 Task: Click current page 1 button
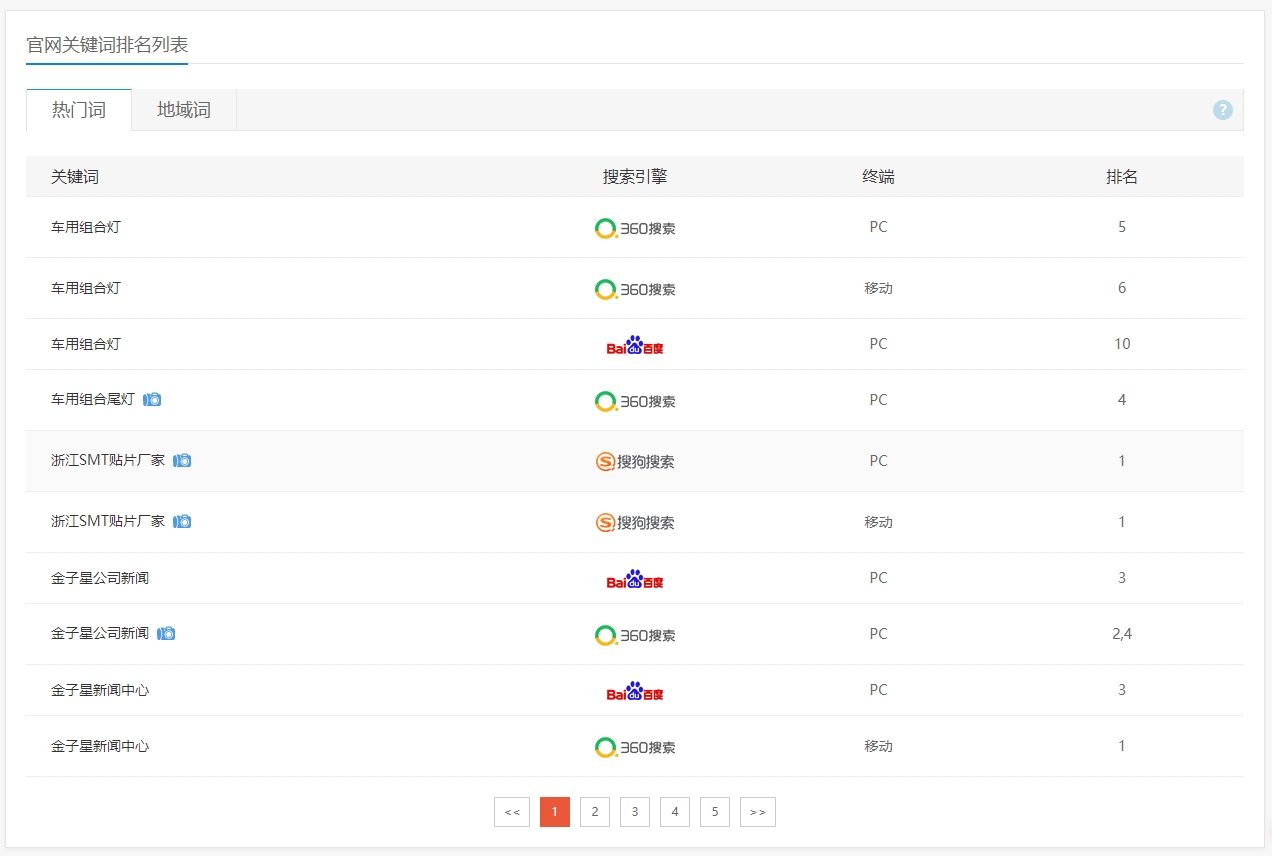click(555, 812)
